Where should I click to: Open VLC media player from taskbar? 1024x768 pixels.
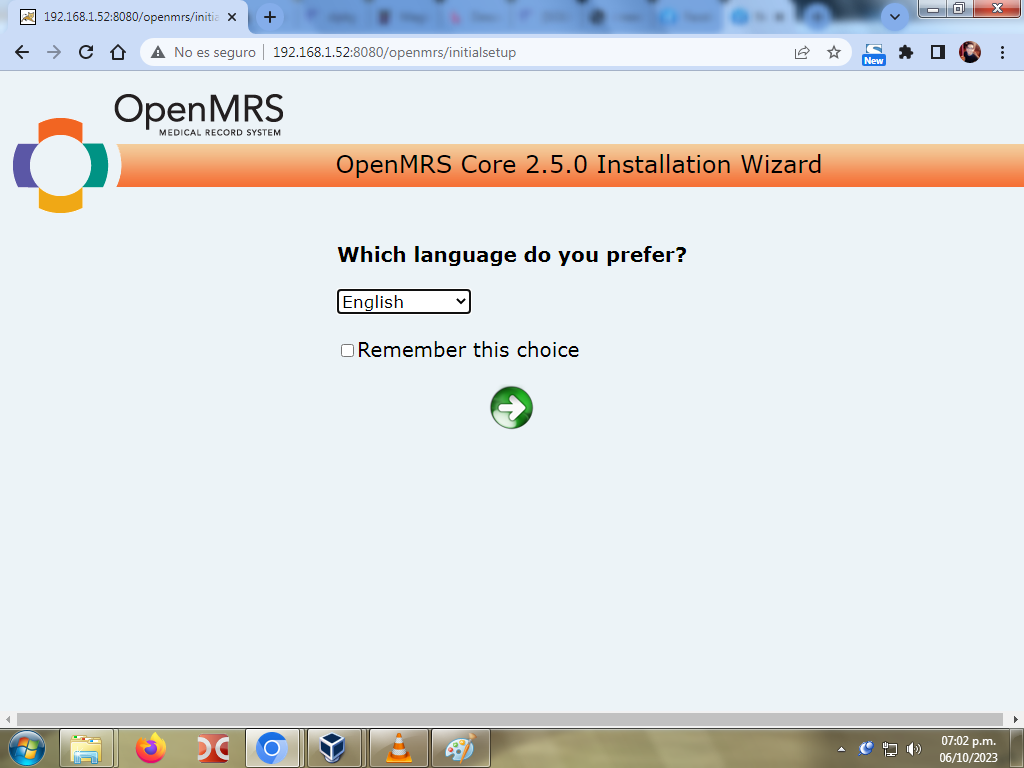pyautogui.click(x=398, y=748)
